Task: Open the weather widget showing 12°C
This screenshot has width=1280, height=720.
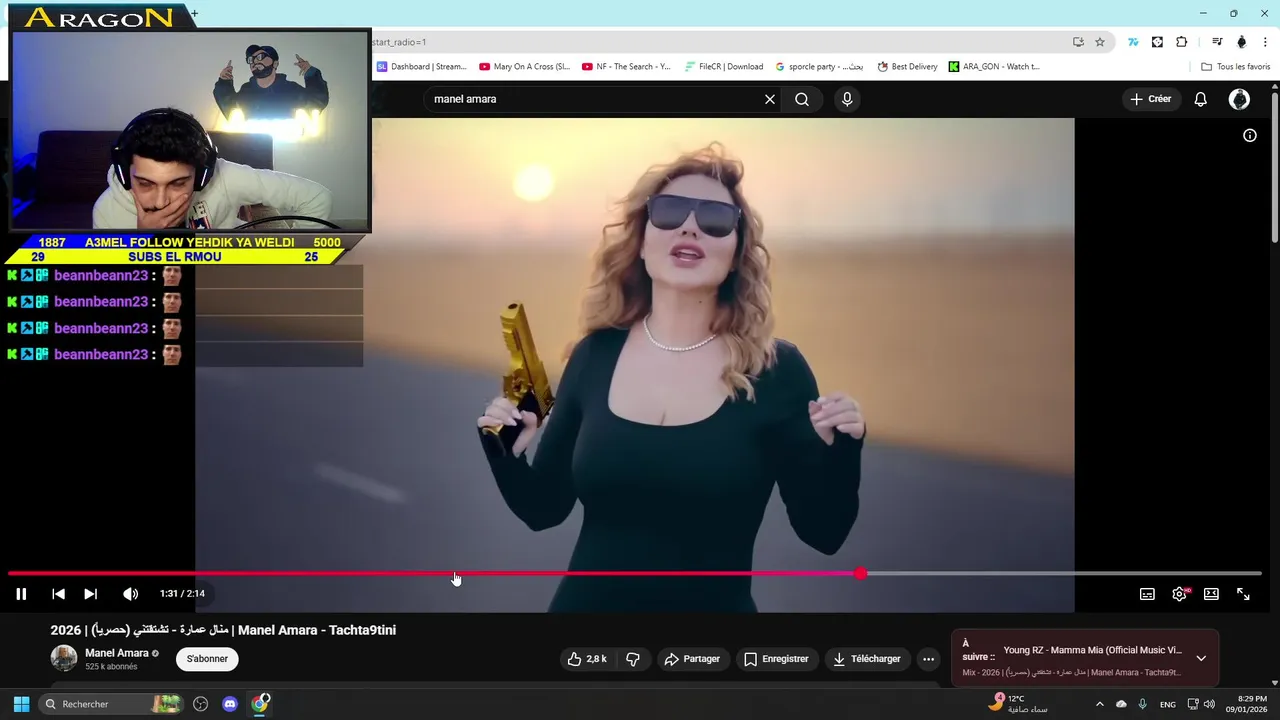Action: pyautogui.click(x=1018, y=704)
